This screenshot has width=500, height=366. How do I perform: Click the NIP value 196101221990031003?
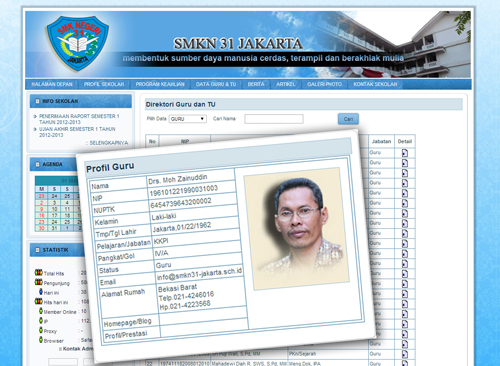tap(184, 191)
